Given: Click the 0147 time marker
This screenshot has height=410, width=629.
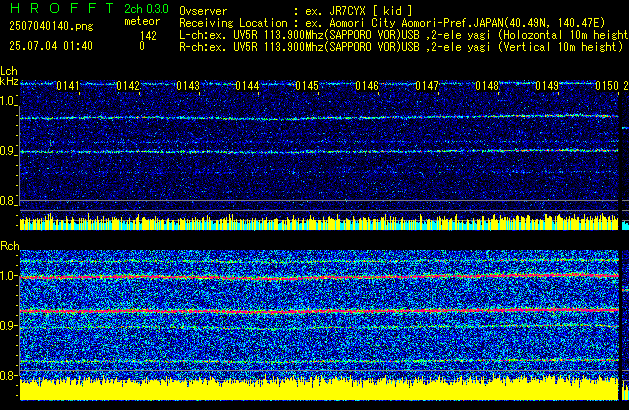Looking at the screenshot, I should point(427,86).
